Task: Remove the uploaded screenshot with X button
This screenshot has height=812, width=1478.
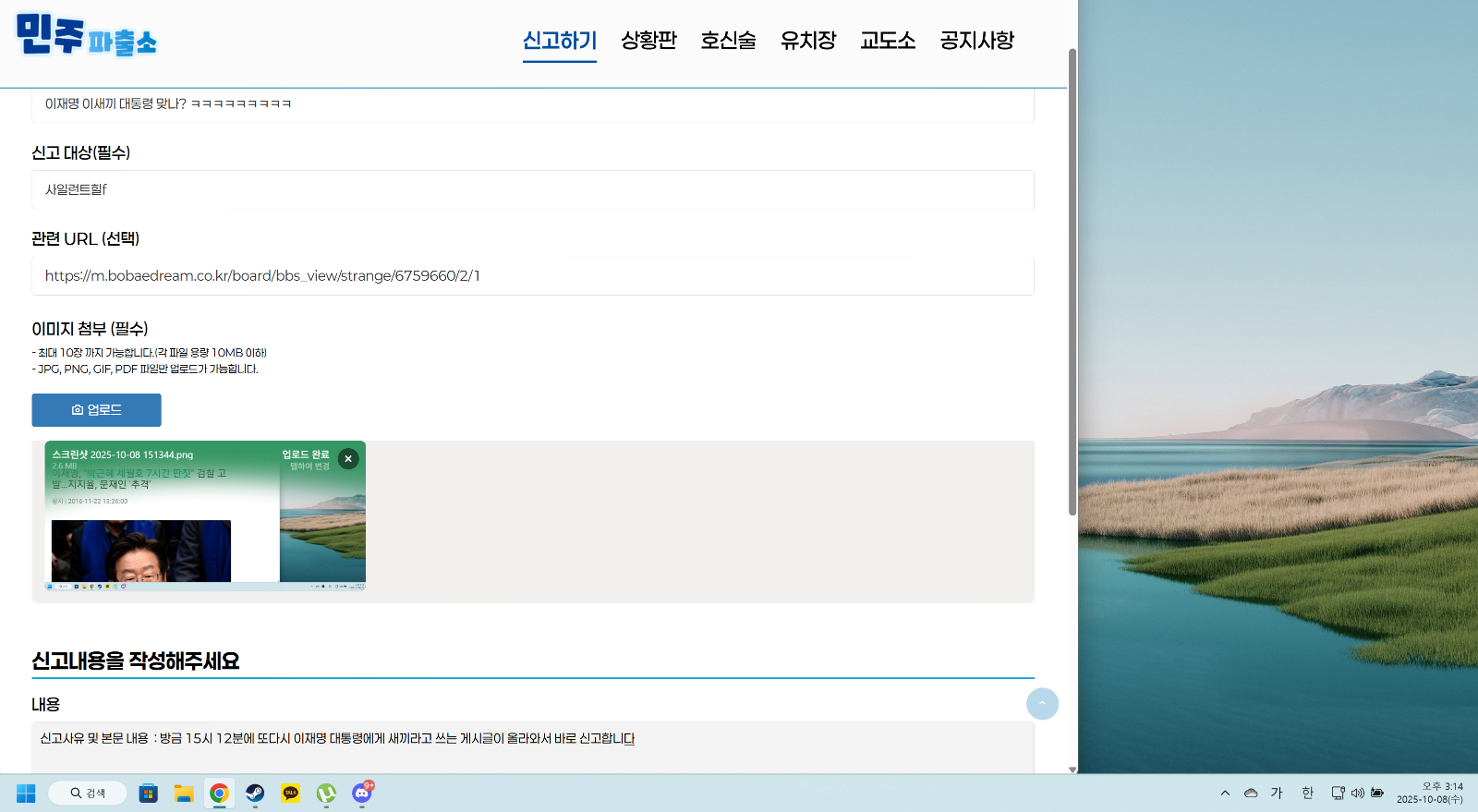Action: click(348, 458)
